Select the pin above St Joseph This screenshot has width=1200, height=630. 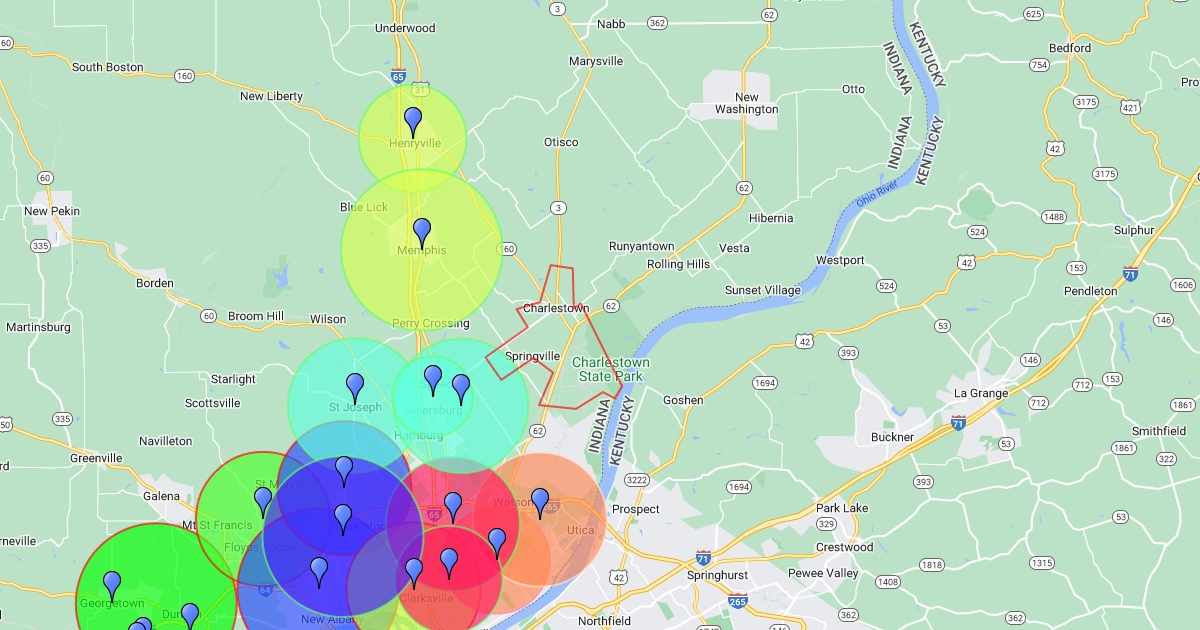tap(355, 389)
